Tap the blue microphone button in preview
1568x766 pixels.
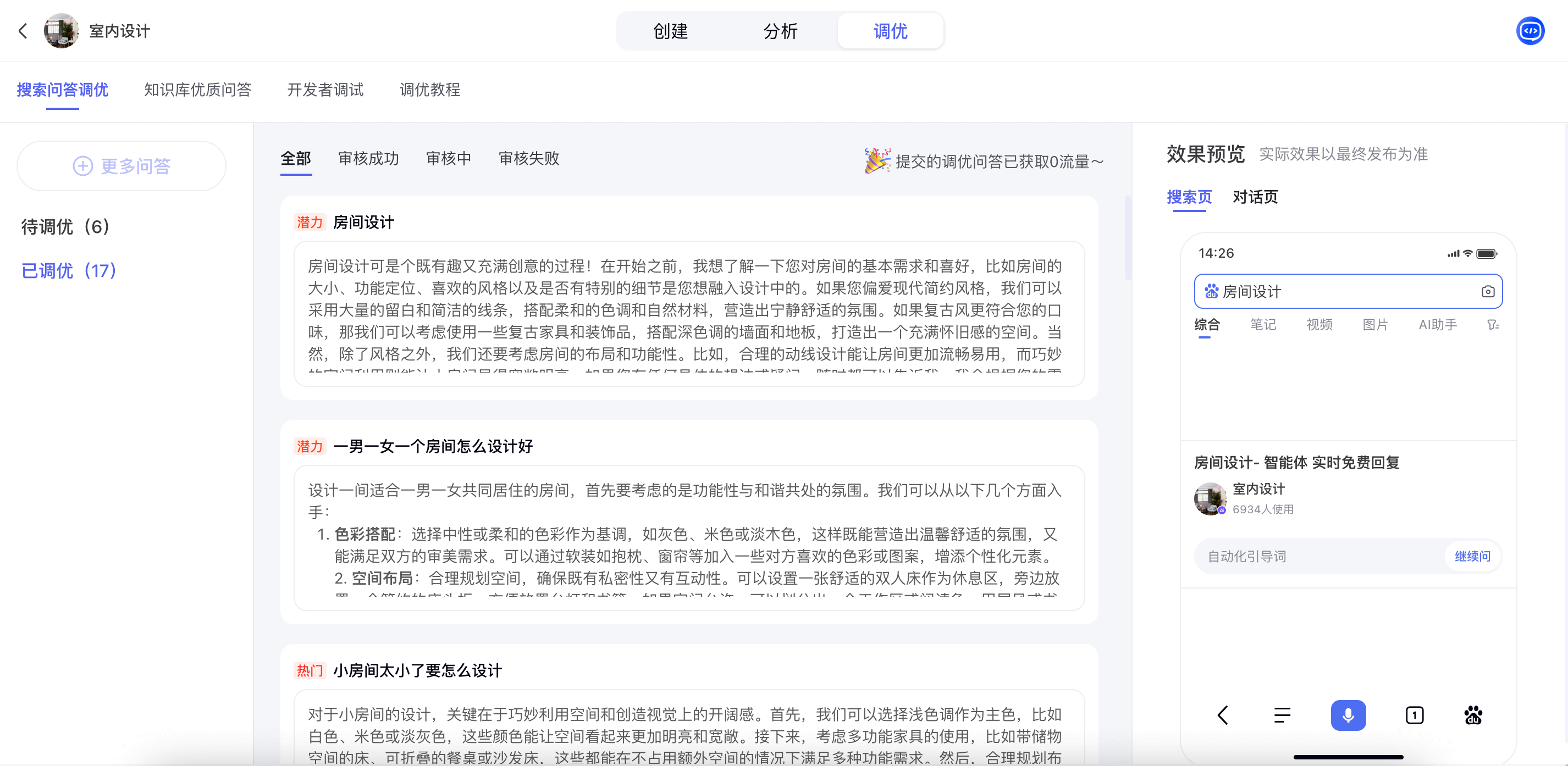pyautogui.click(x=1348, y=715)
